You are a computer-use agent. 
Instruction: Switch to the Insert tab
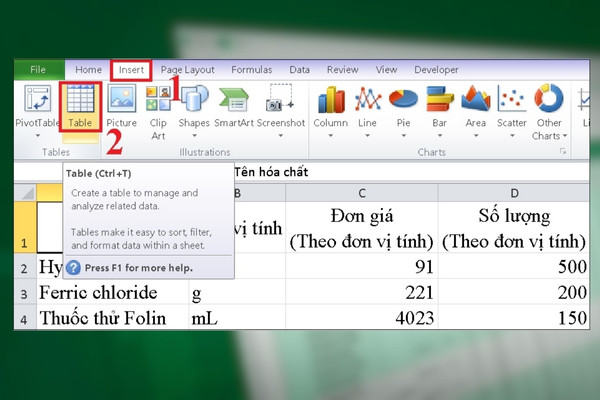click(131, 70)
